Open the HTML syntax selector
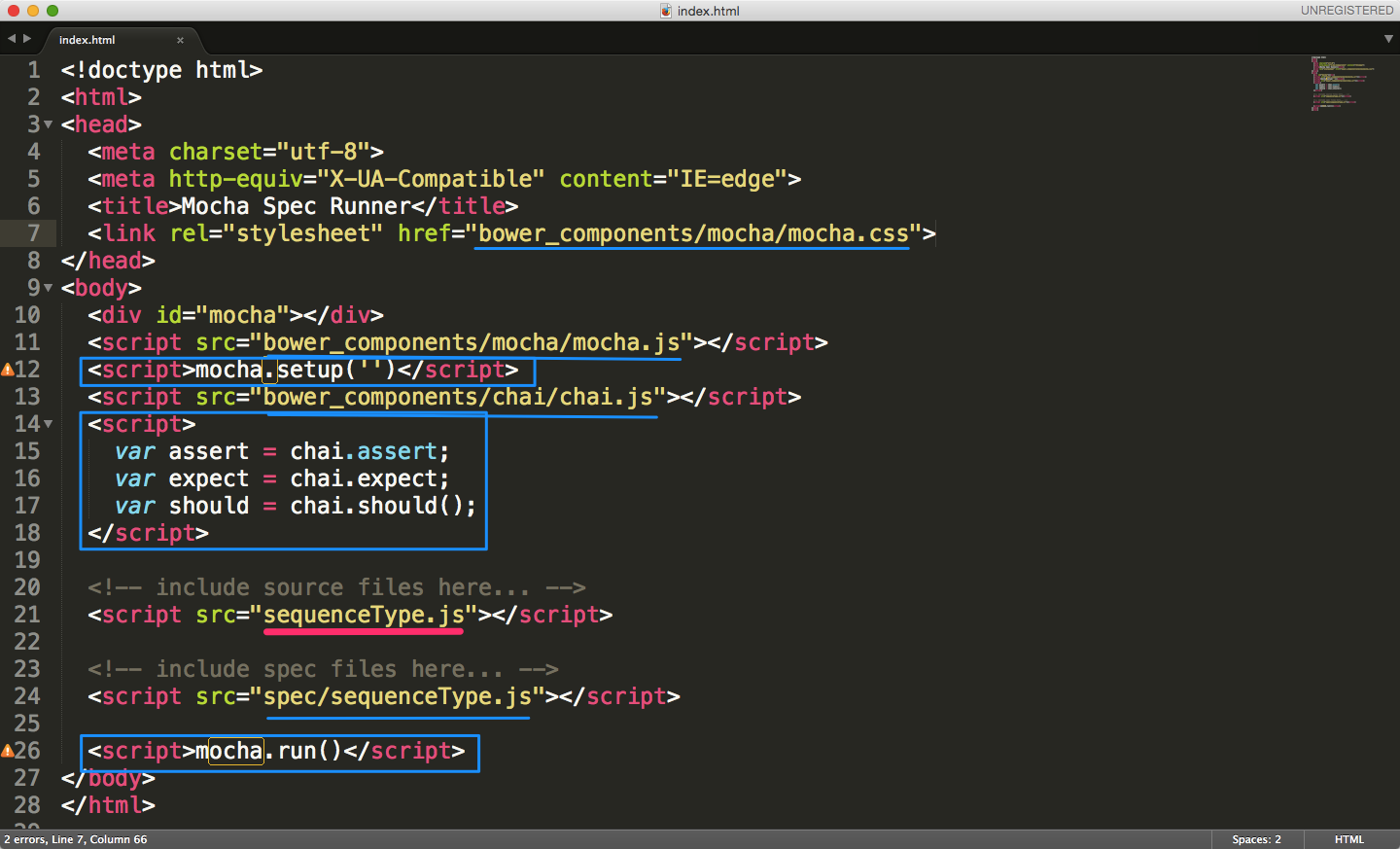The width and height of the screenshot is (1400, 849). click(1348, 839)
